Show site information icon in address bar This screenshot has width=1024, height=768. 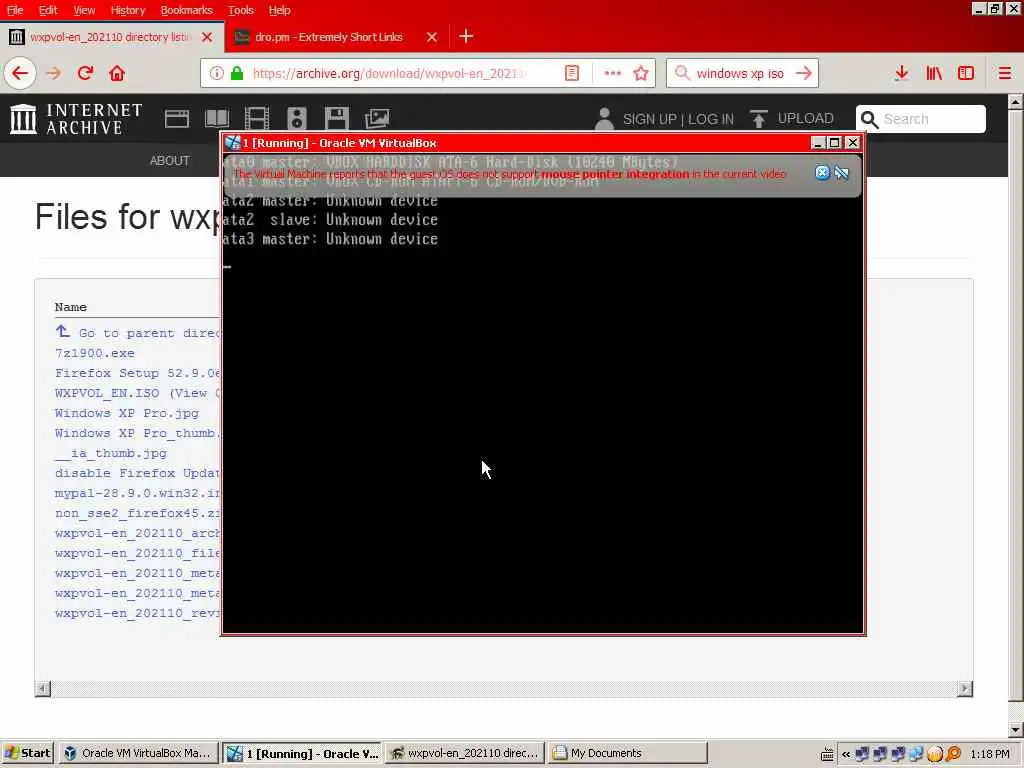tap(216, 73)
